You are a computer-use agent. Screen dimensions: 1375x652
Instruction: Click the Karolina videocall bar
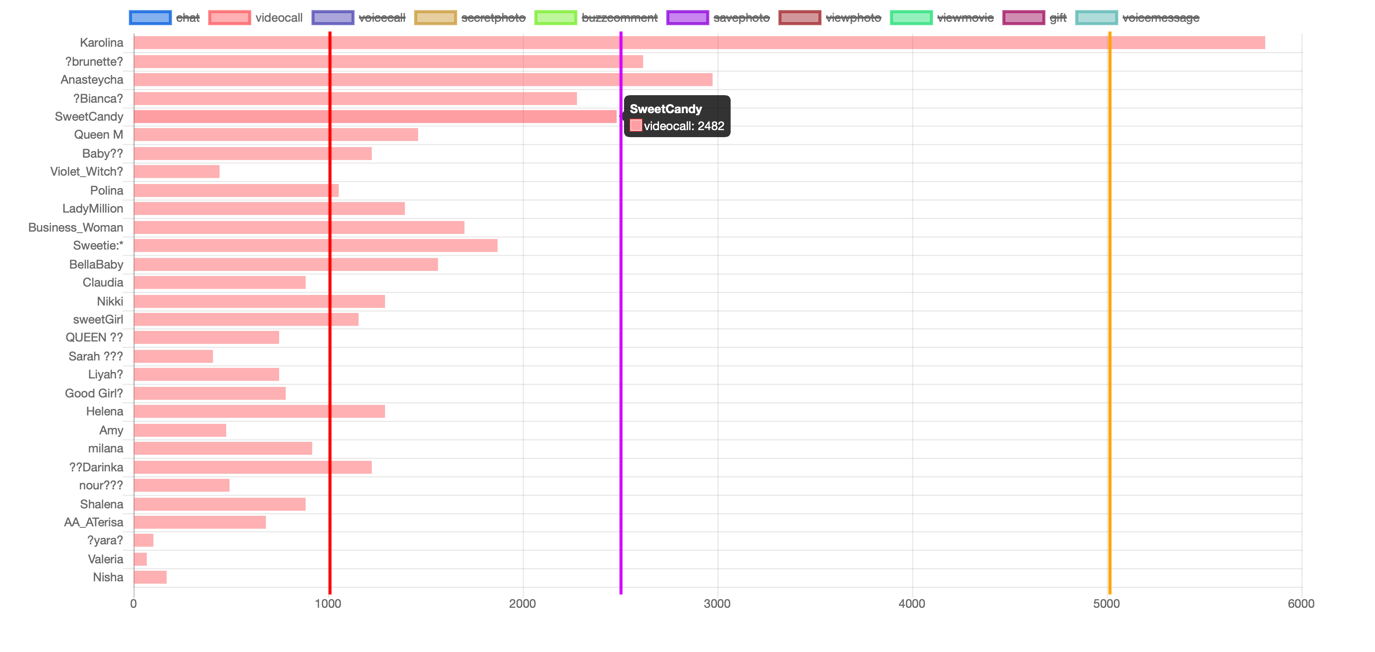(699, 43)
